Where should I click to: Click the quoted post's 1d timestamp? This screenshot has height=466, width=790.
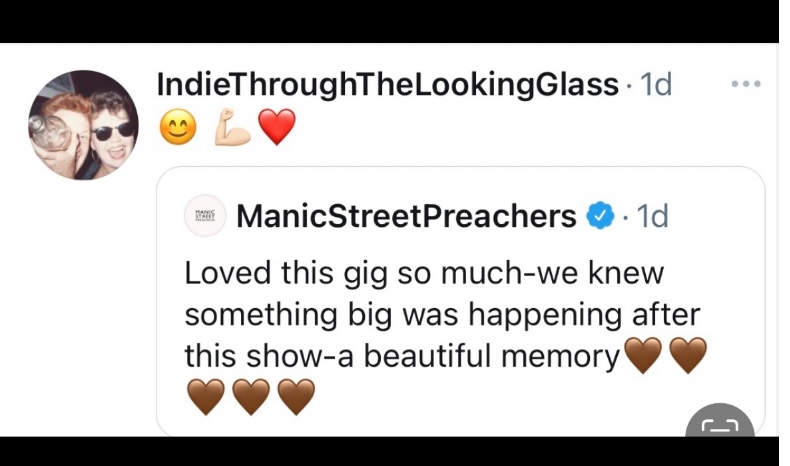[652, 216]
